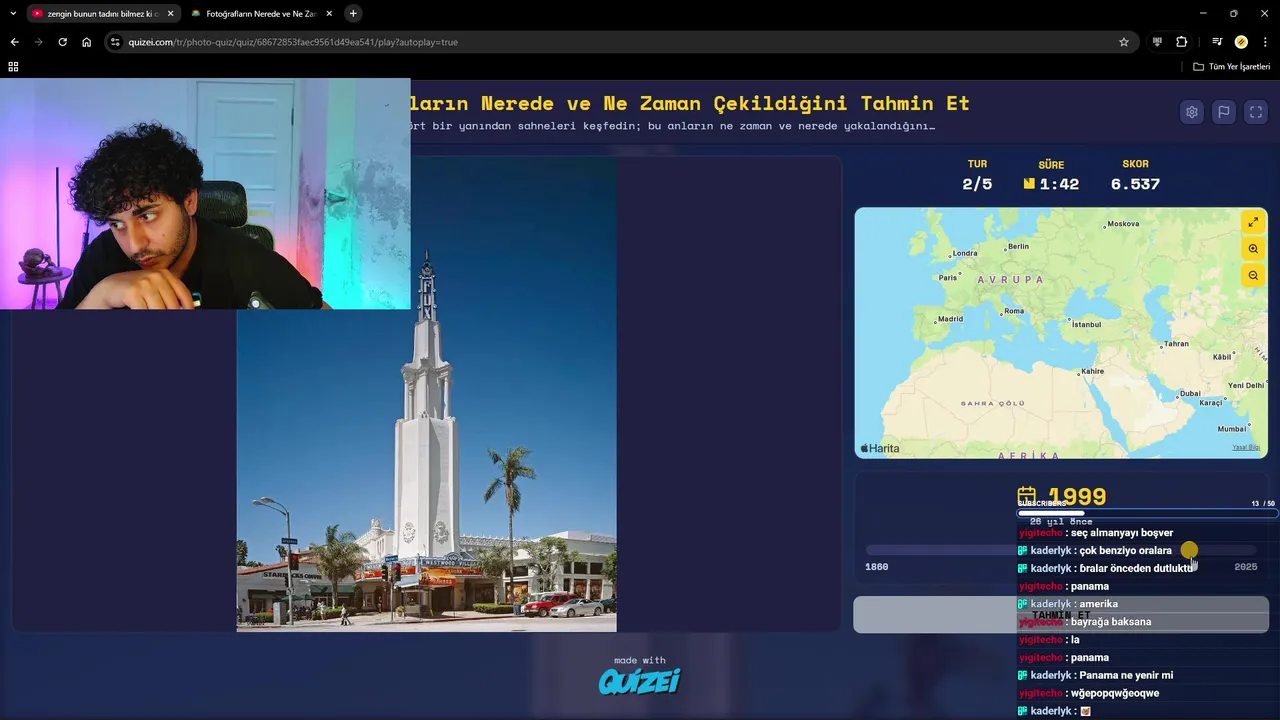The width and height of the screenshot is (1280, 720).
Task: Expand the map with the yellow arrows button
Action: click(x=1253, y=221)
